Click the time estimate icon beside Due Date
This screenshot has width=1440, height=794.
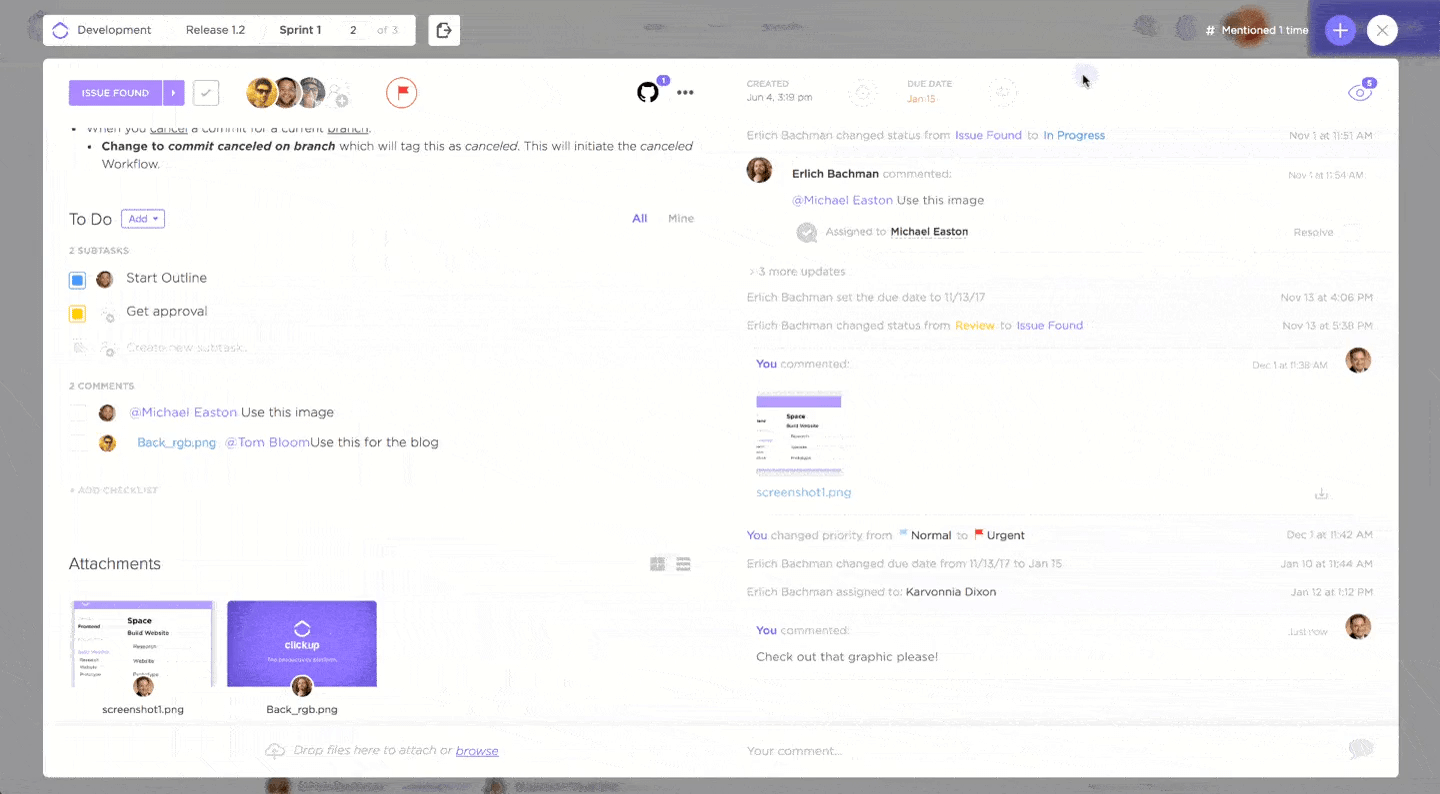click(x=1003, y=93)
